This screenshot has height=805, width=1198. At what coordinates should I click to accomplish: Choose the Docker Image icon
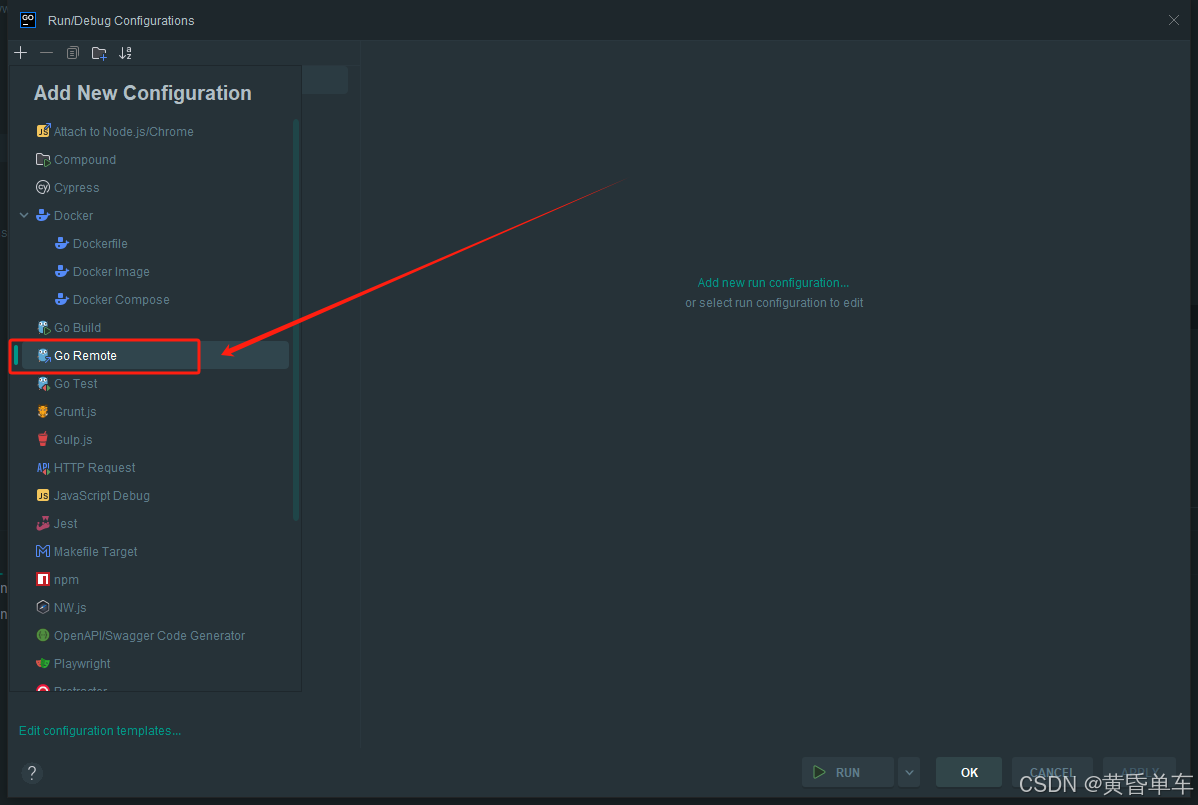coord(62,272)
